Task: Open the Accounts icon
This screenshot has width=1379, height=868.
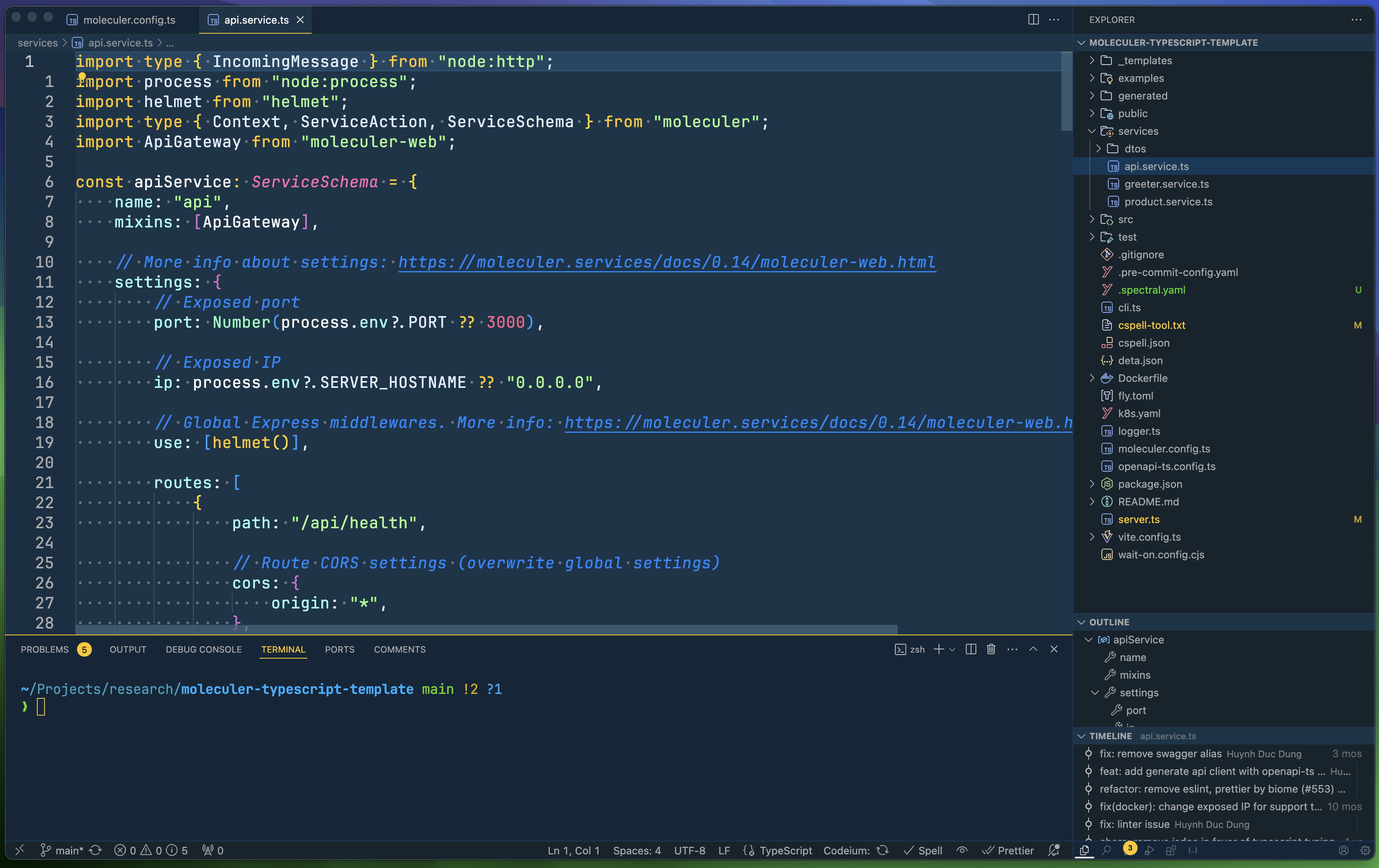Action: point(1343,850)
